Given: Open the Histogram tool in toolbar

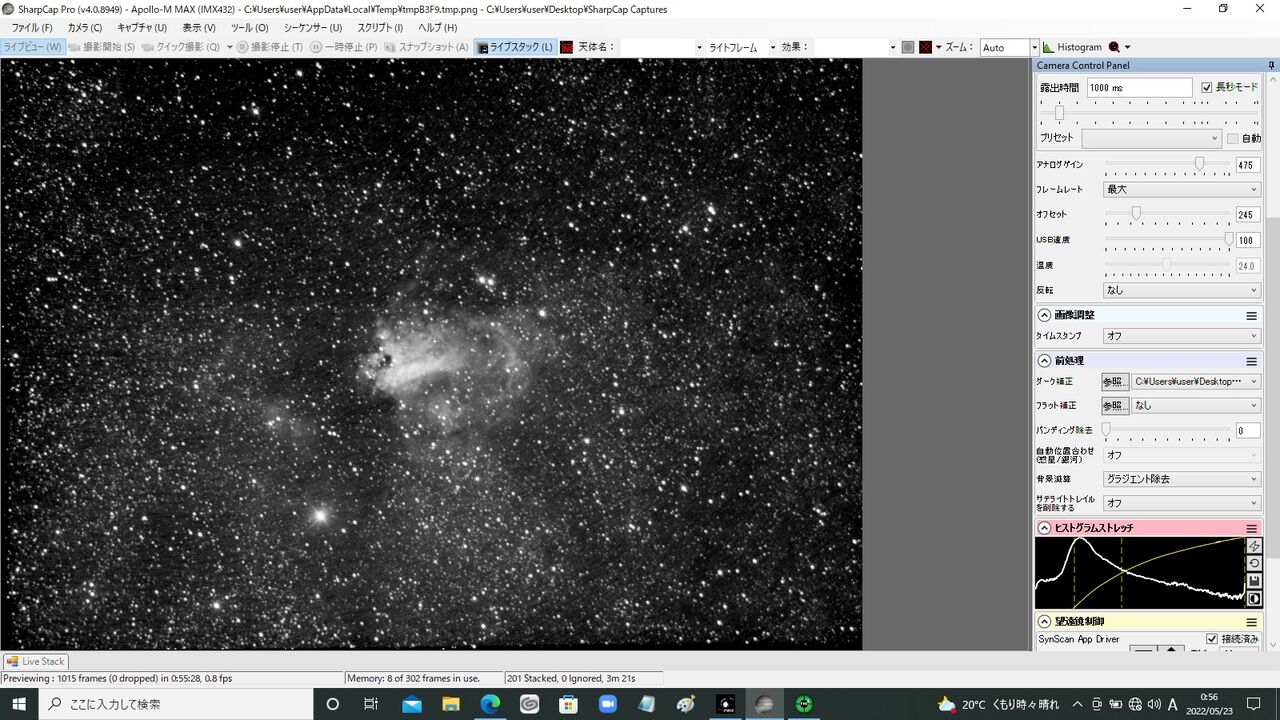Looking at the screenshot, I should 1072,47.
